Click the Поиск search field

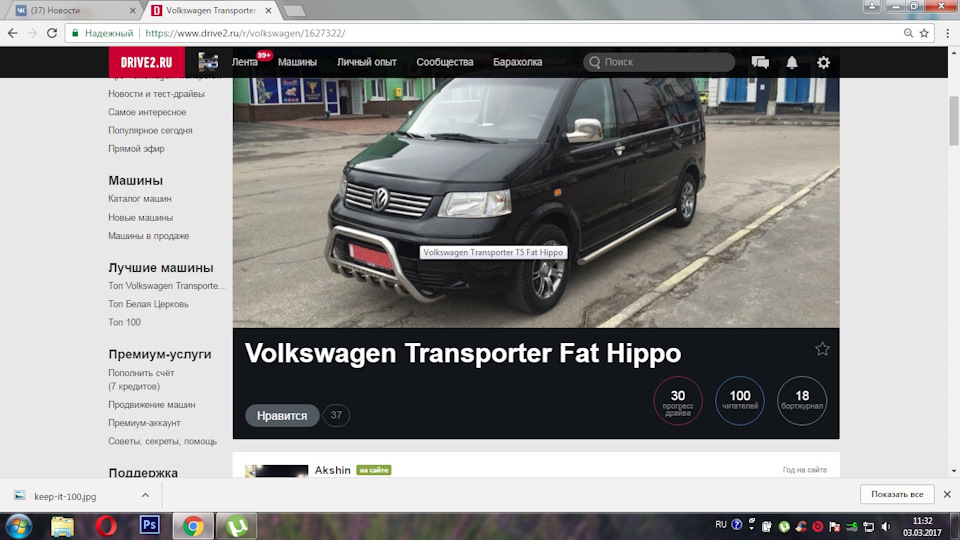coord(659,62)
